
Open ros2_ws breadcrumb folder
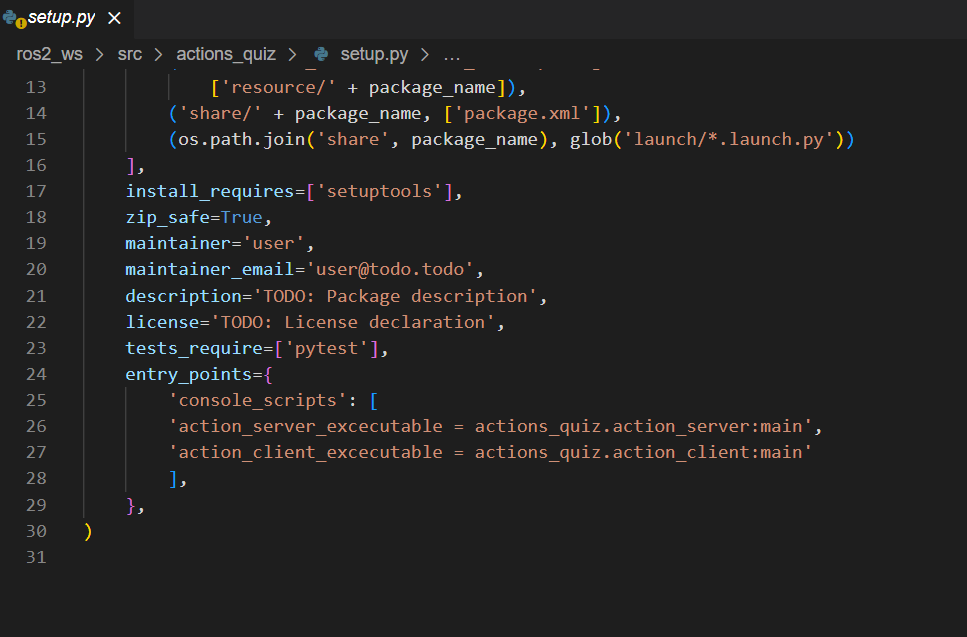(x=49, y=54)
